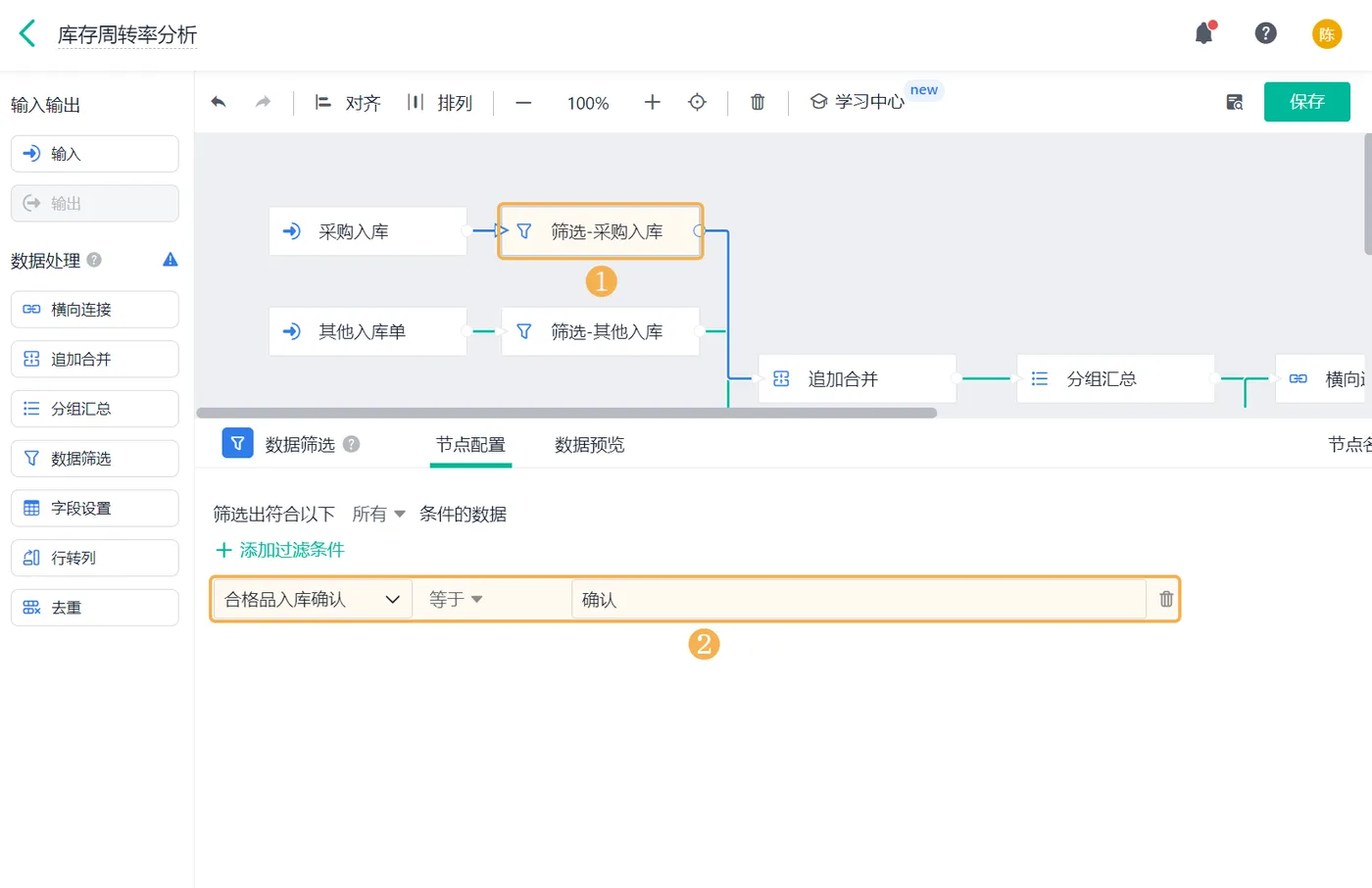Select the 筛选-其他入库 filter node
This screenshot has height=888, width=1372.
point(601,331)
